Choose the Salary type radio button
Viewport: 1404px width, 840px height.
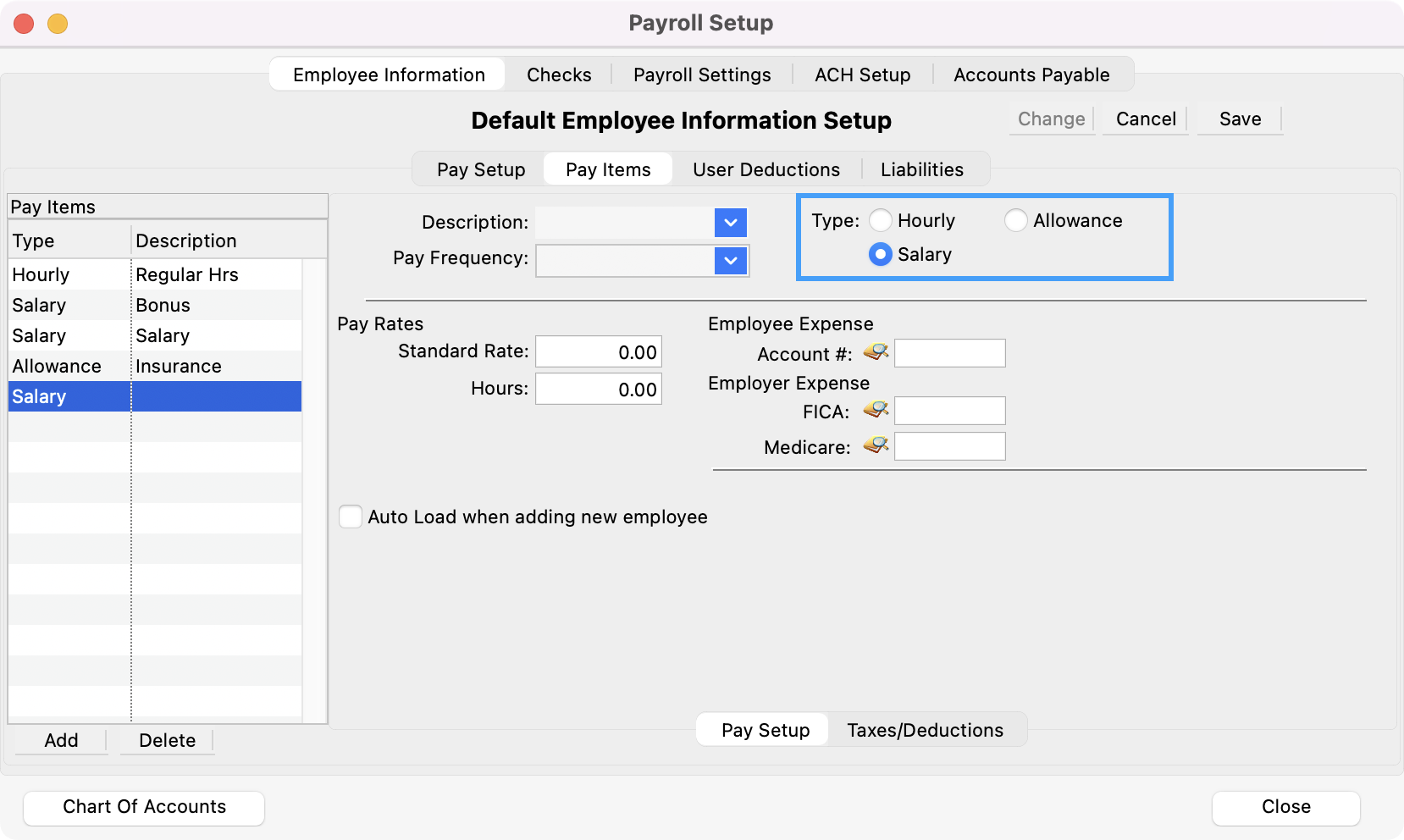click(881, 255)
